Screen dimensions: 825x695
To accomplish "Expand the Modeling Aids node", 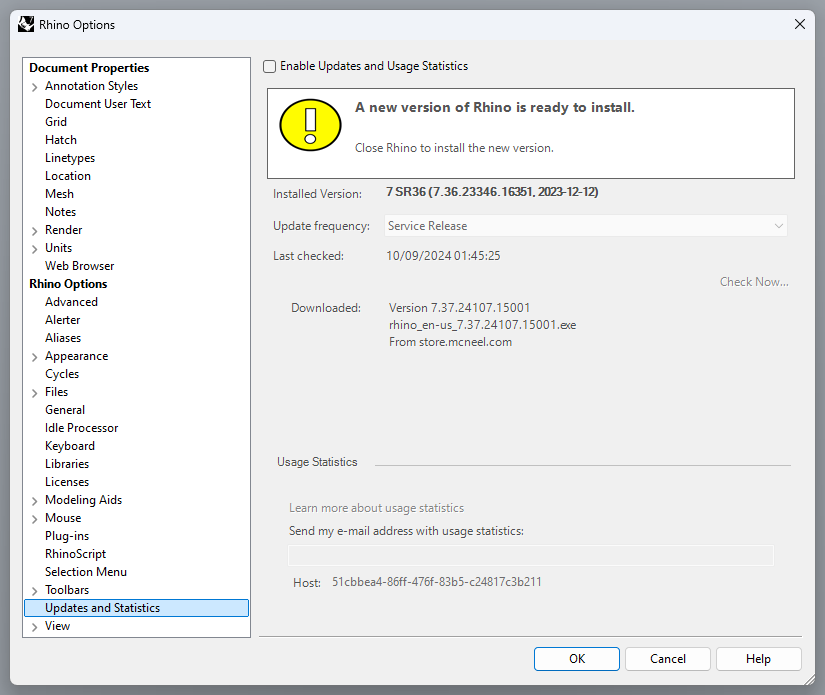I will [x=35, y=501].
